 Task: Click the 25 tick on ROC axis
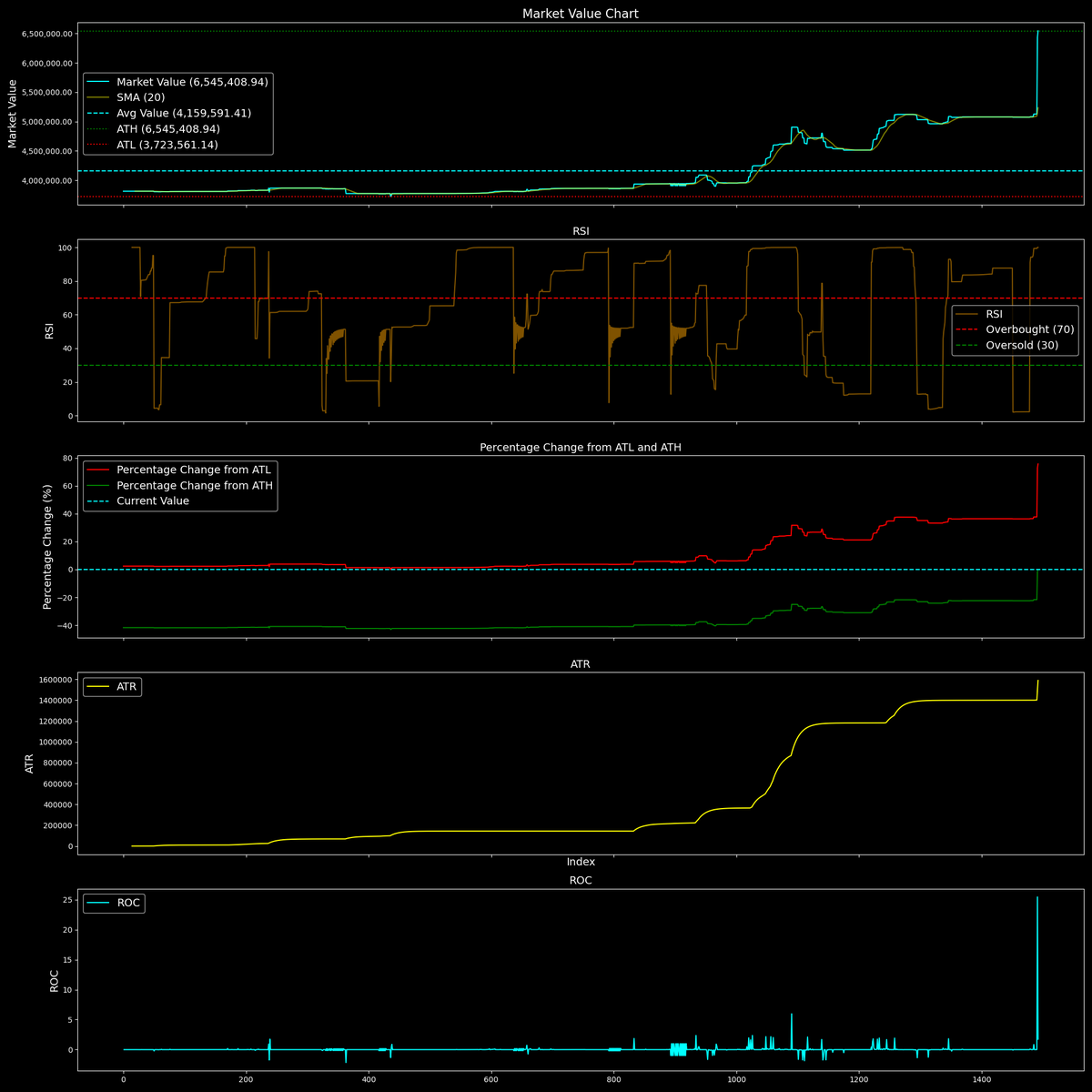pos(67,900)
